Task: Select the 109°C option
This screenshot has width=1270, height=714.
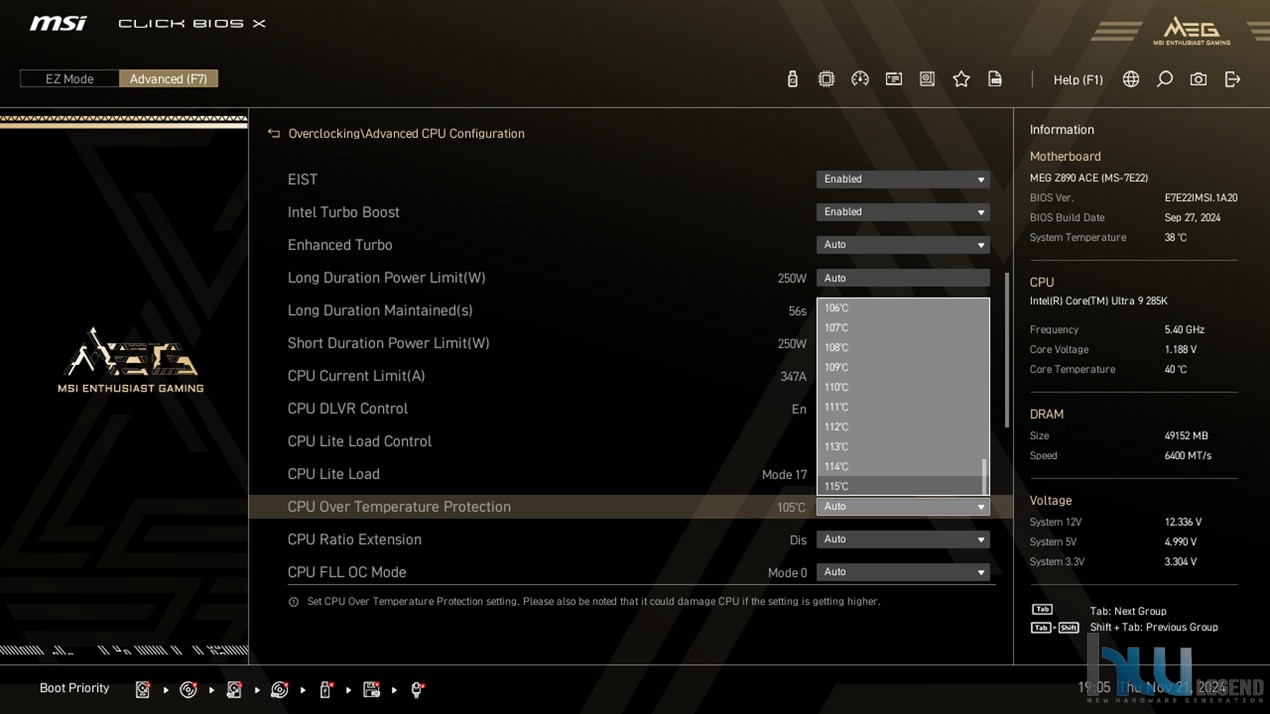Action: 899,367
